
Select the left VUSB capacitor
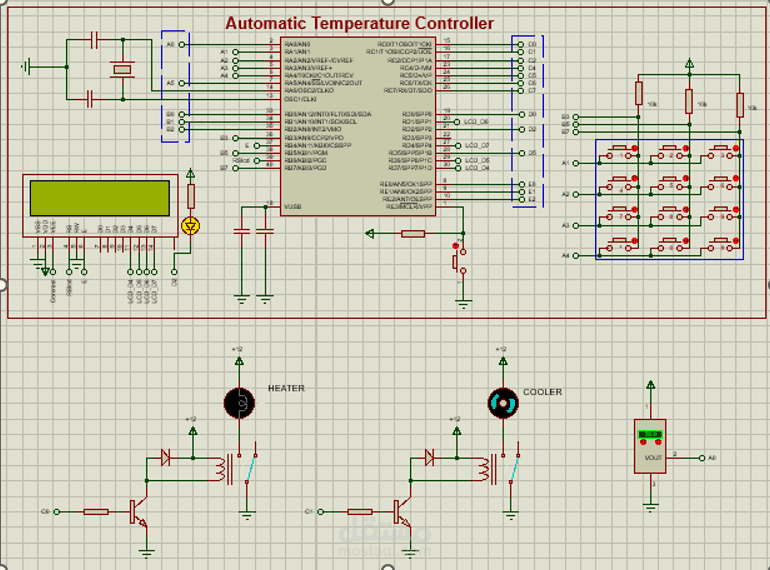242,231
